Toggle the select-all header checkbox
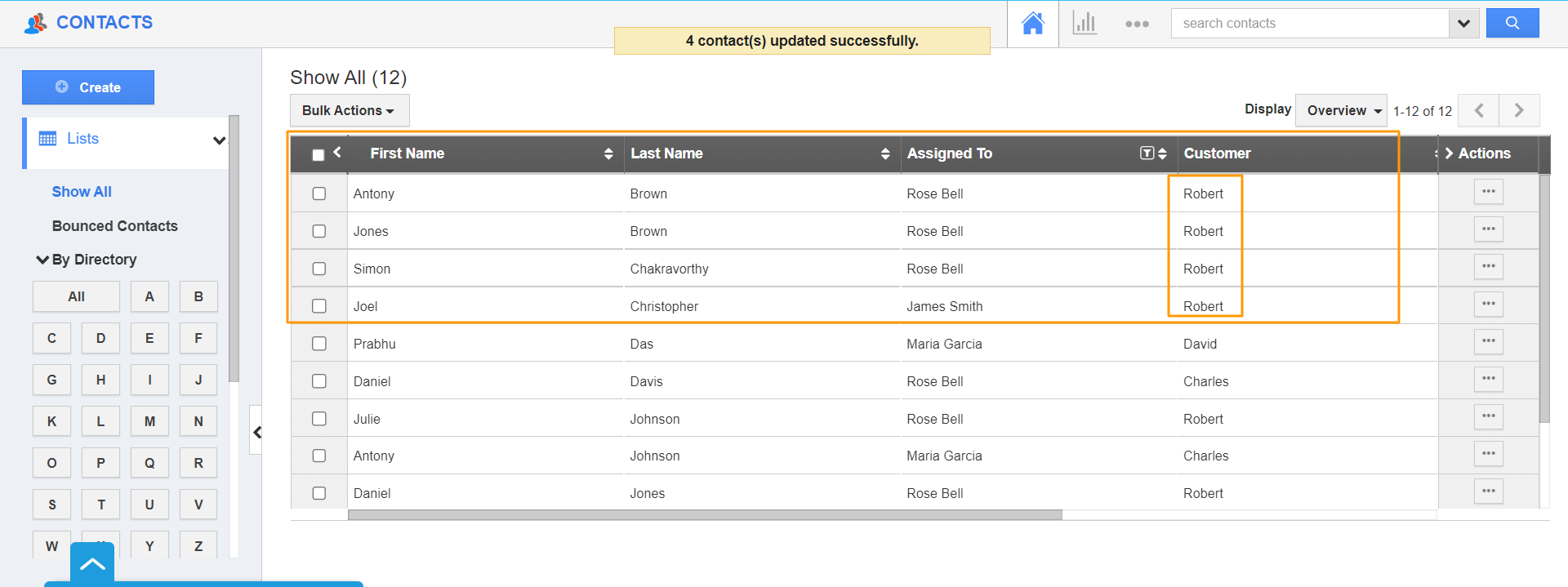Screen dimensions: 1568x587 coord(318,154)
